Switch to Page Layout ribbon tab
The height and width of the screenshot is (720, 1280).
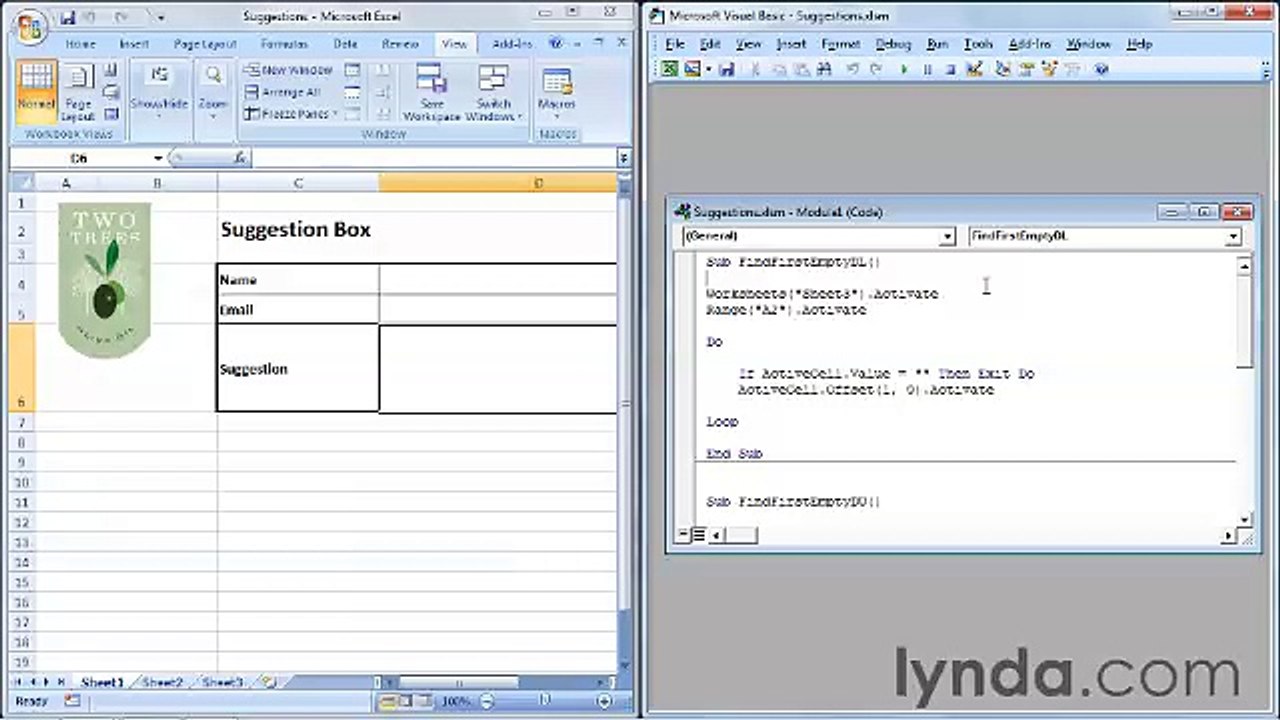coord(205,44)
